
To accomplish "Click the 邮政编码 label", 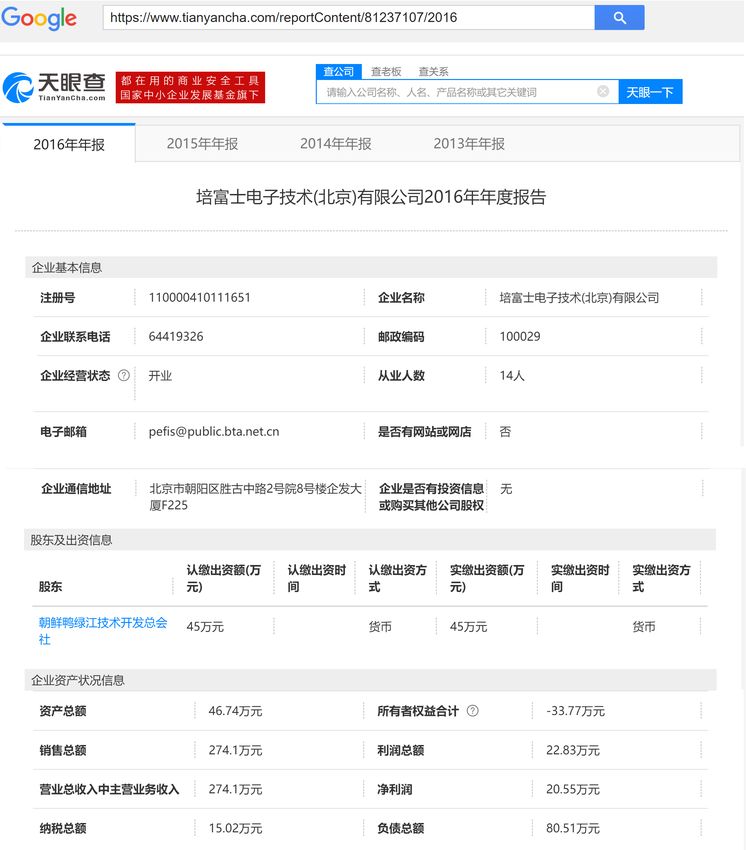I will click(x=401, y=336).
